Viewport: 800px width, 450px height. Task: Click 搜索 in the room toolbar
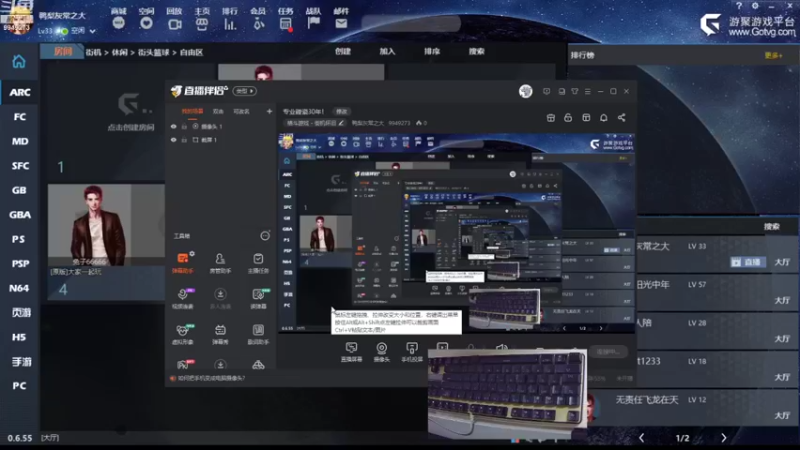point(477,52)
